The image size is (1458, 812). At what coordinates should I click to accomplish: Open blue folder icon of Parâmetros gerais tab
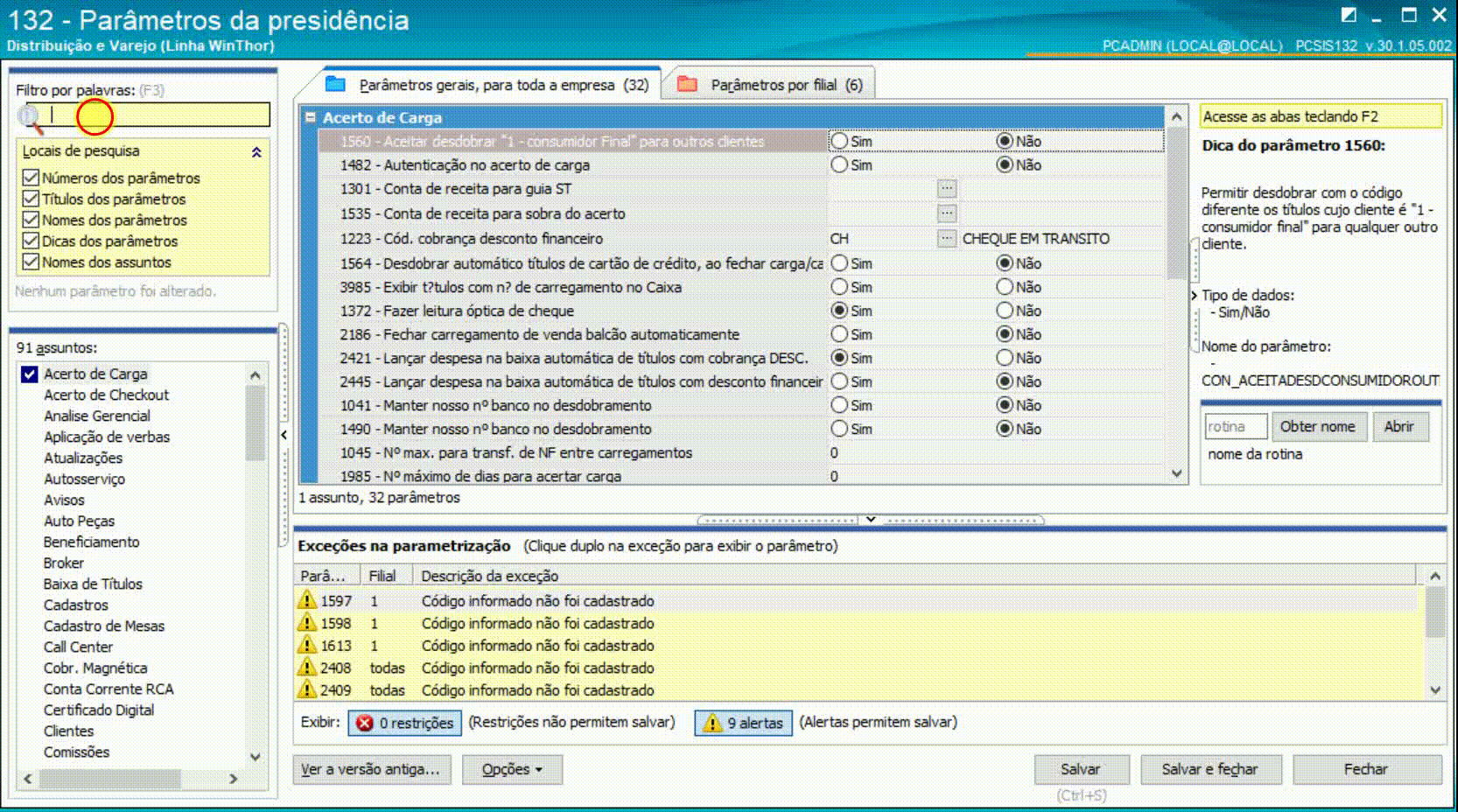[335, 84]
